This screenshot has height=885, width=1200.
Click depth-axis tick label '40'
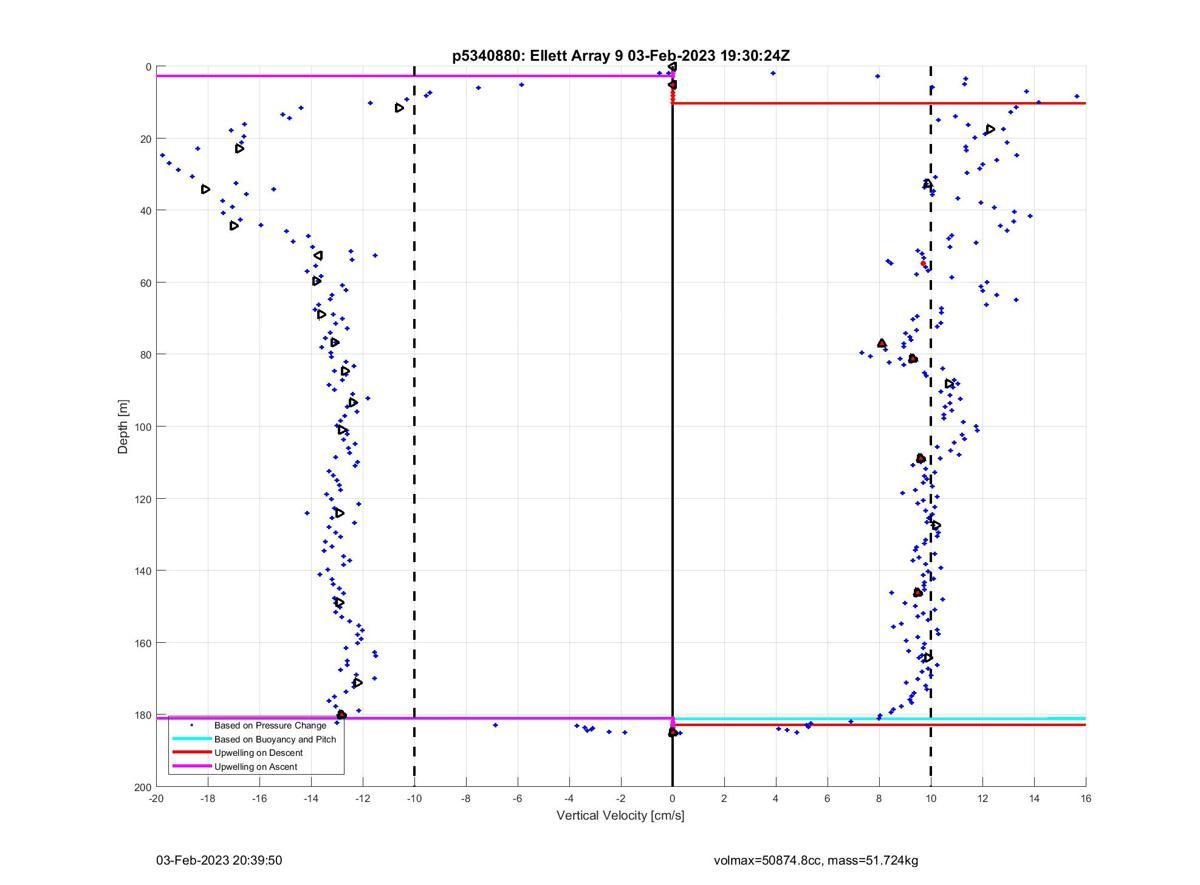coord(145,211)
